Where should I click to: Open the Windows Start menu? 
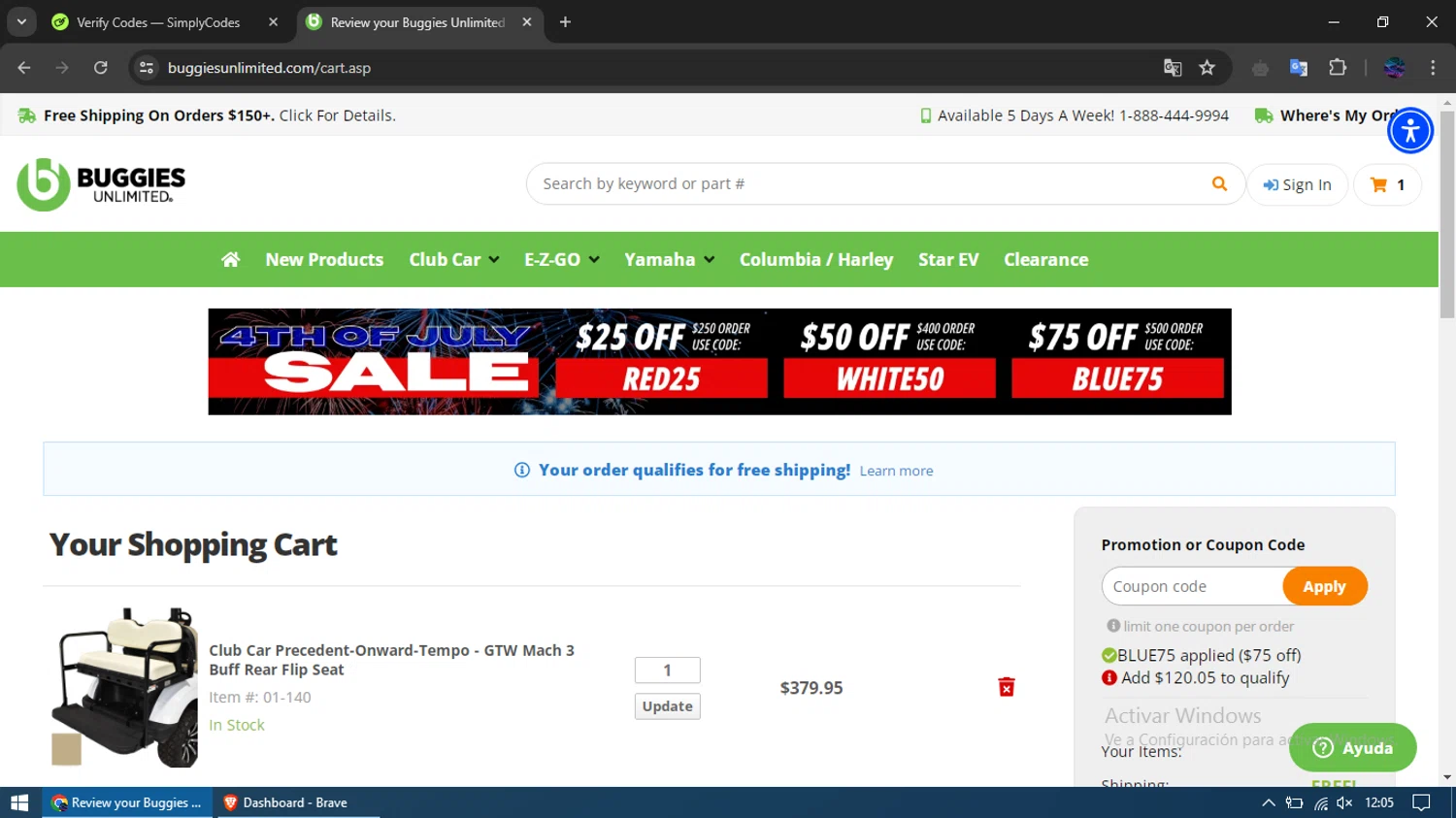point(19,802)
